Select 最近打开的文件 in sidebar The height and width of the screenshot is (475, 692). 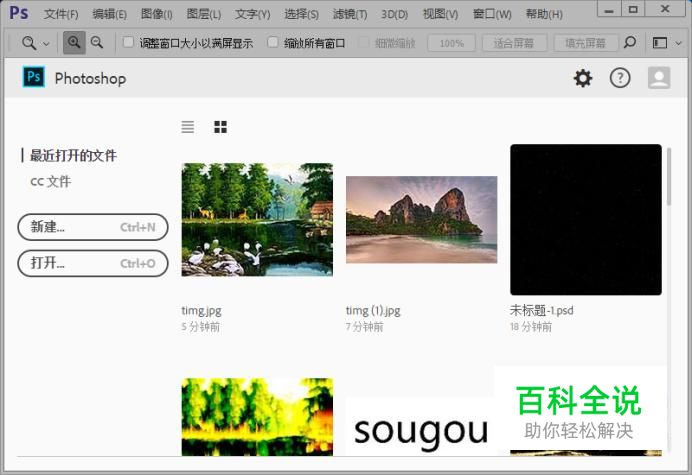click(73, 155)
